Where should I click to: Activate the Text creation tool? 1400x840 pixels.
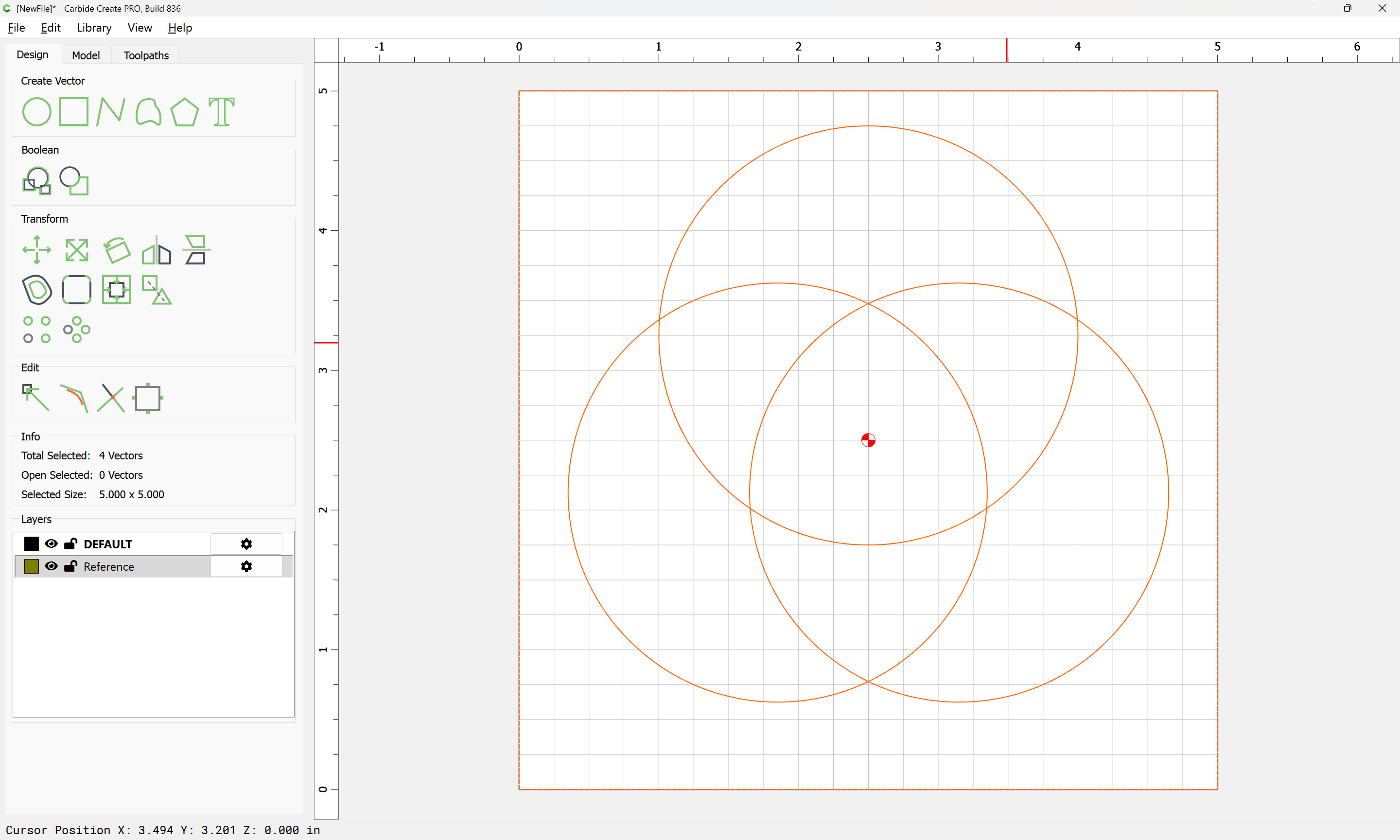221,111
